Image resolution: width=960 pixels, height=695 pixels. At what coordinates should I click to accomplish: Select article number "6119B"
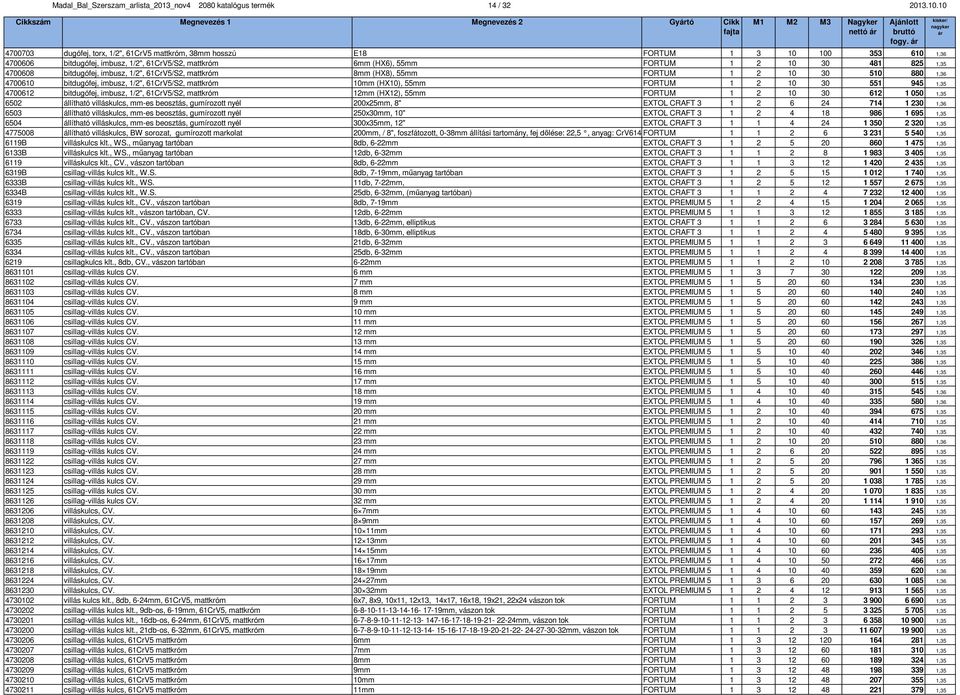click(16, 143)
